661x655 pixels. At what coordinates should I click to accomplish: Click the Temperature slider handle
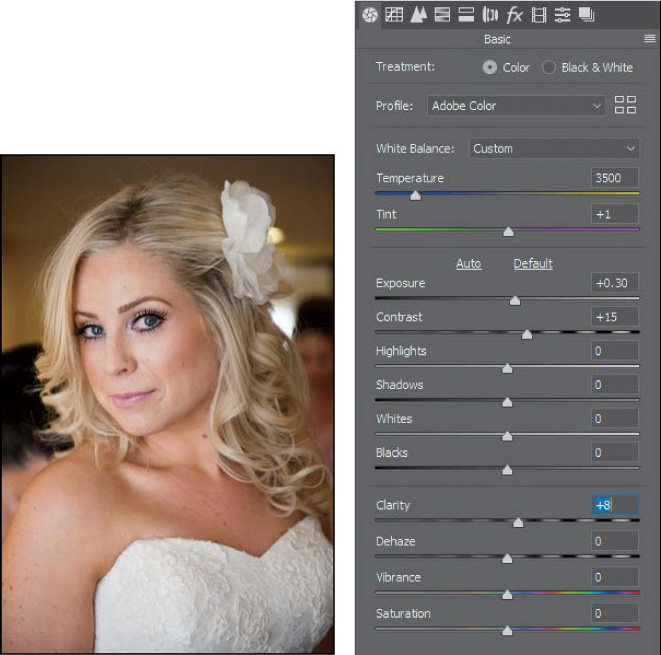415,196
